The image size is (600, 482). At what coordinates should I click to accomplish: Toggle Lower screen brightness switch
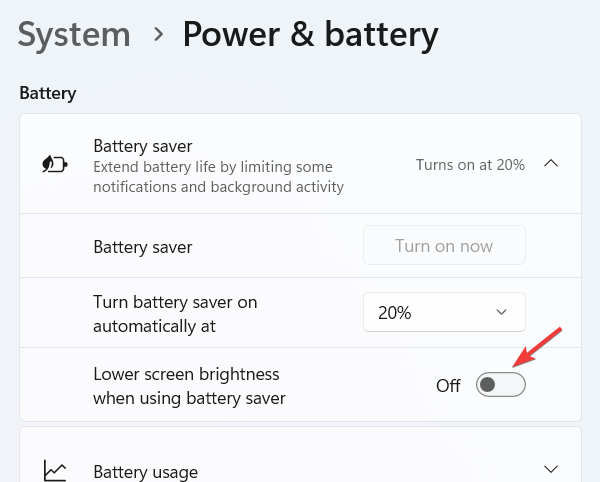tap(500, 385)
